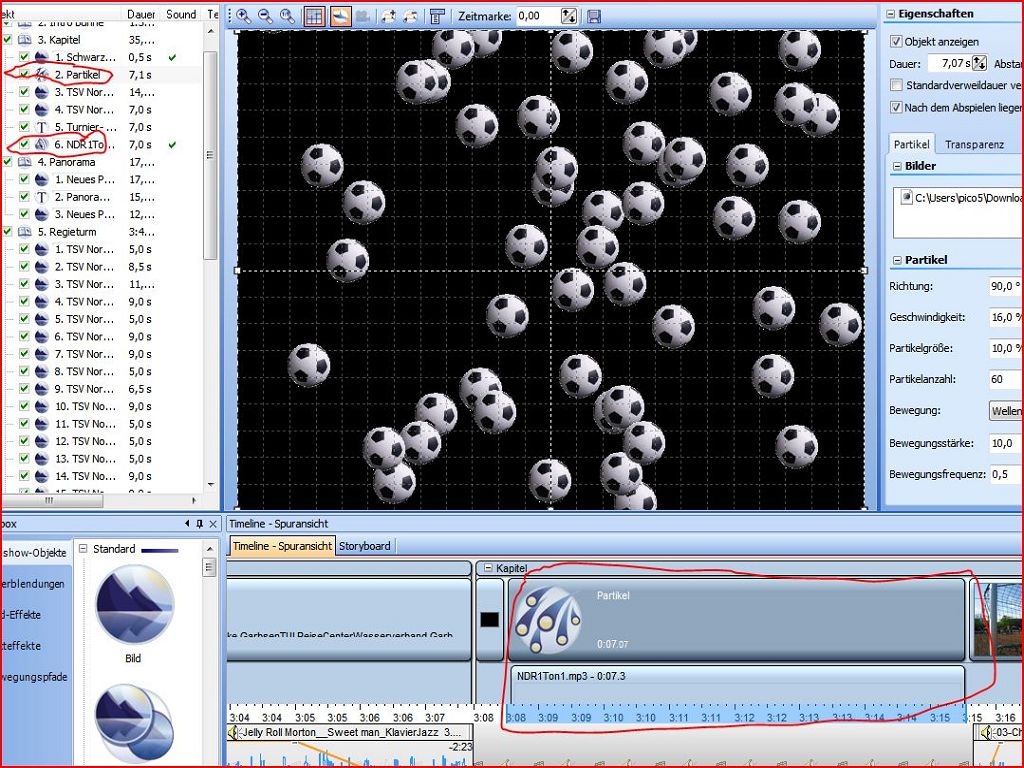
Task: Pin the toolbox panel with pushpin icon
Action: (199, 524)
